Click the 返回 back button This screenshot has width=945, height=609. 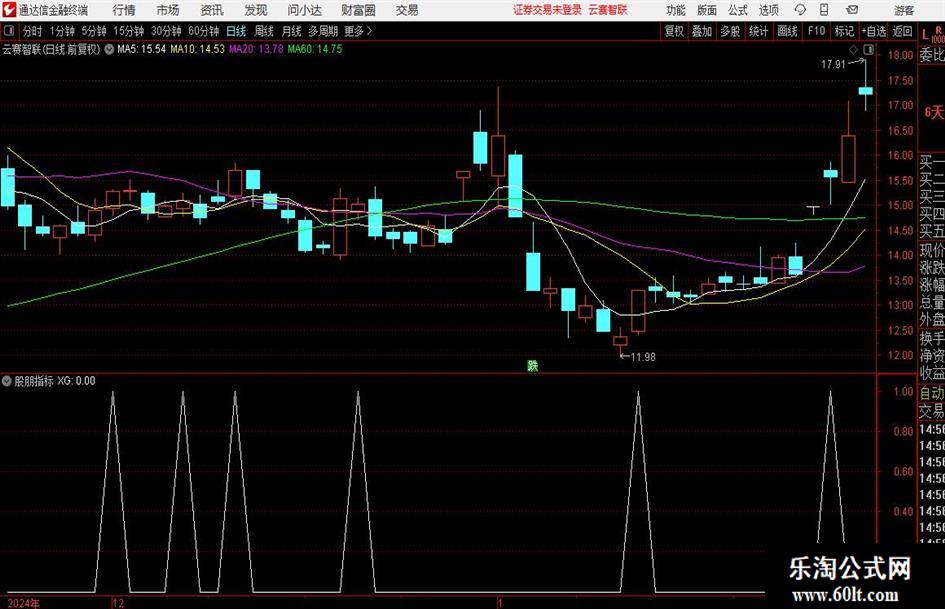click(902, 31)
